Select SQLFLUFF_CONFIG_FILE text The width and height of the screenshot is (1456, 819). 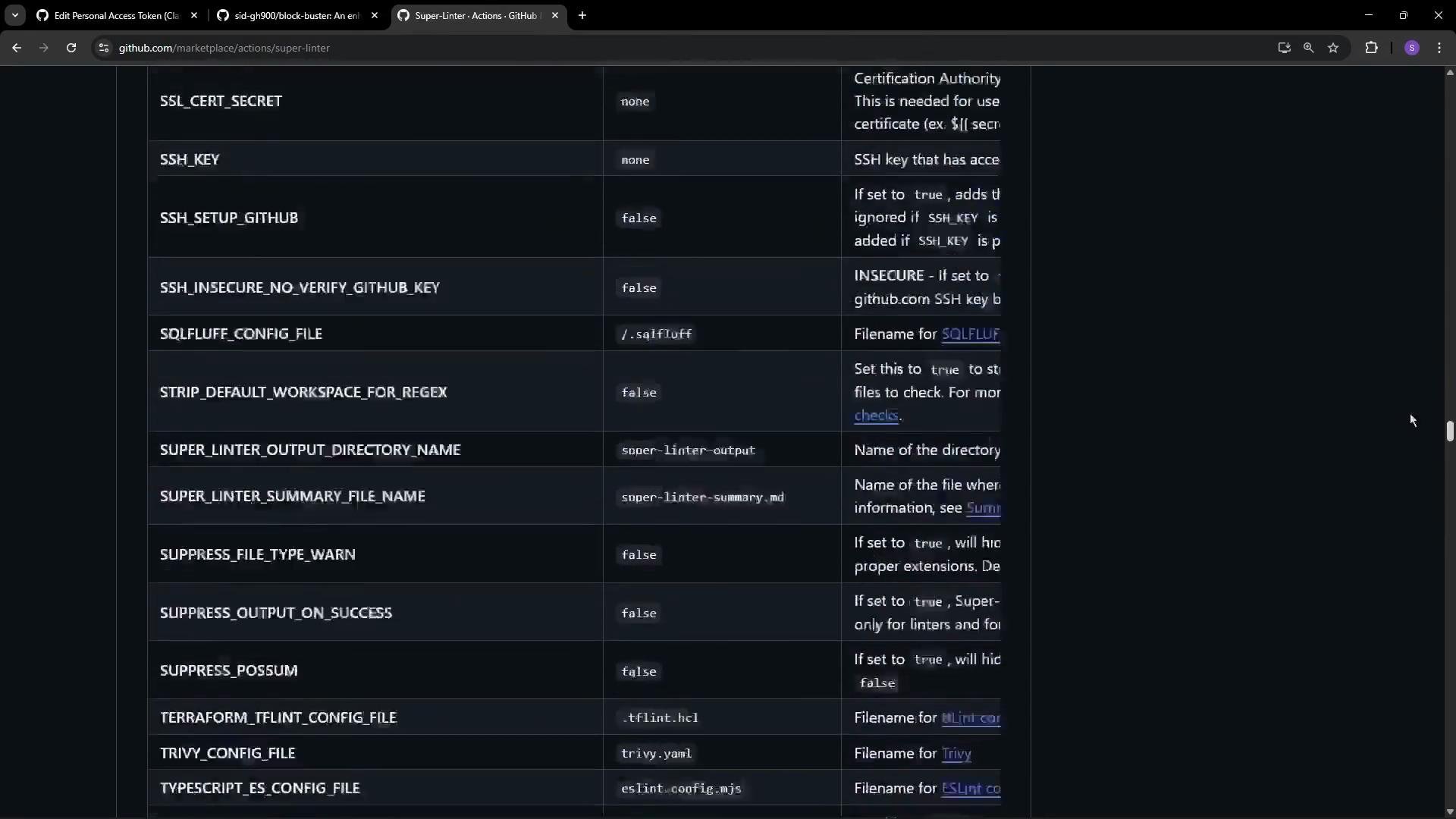coord(241,334)
